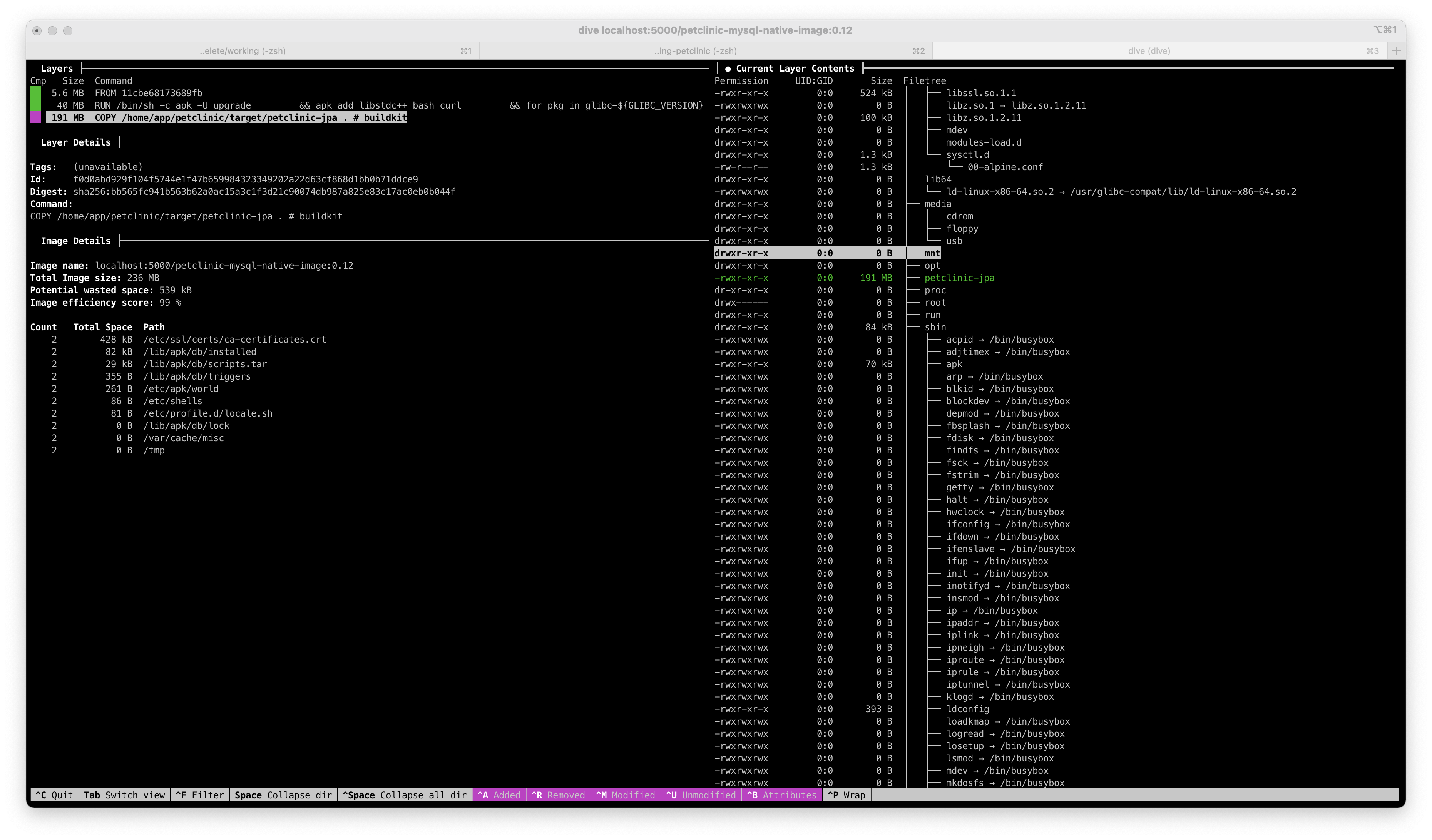
Task: Click the ^C Quit shortcut in status bar
Action: tap(54, 795)
